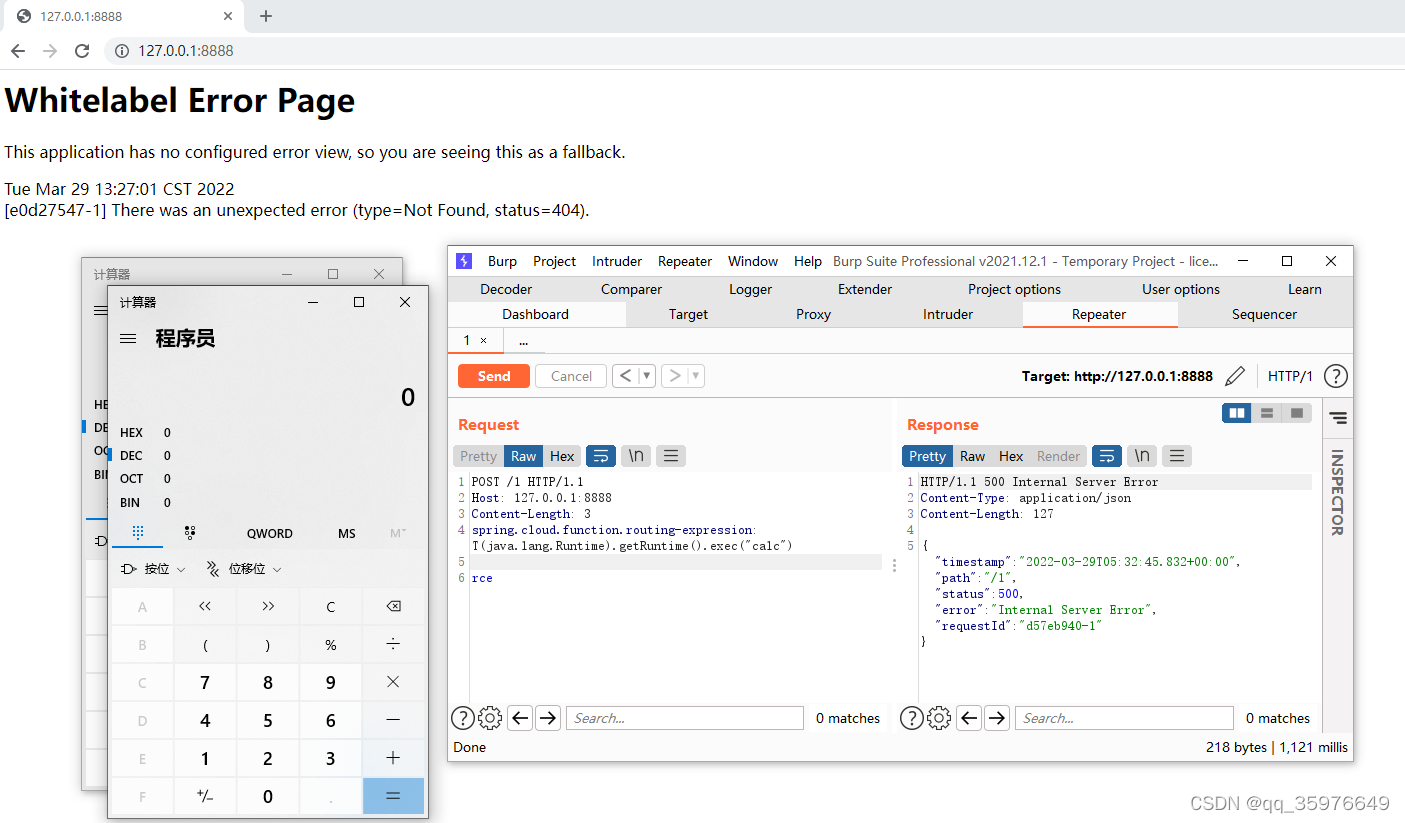
Task: Open calculator hamburger navigation menu
Action: point(128,338)
